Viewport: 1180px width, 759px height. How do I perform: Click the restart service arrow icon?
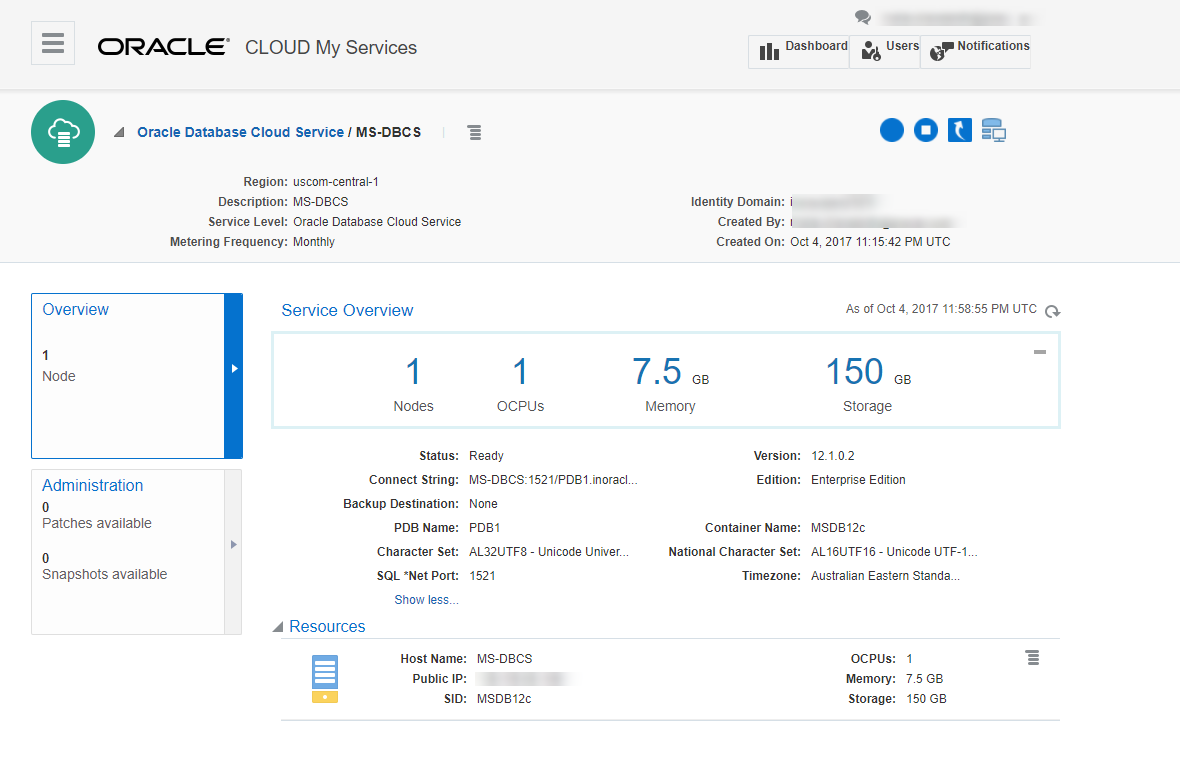[960, 130]
